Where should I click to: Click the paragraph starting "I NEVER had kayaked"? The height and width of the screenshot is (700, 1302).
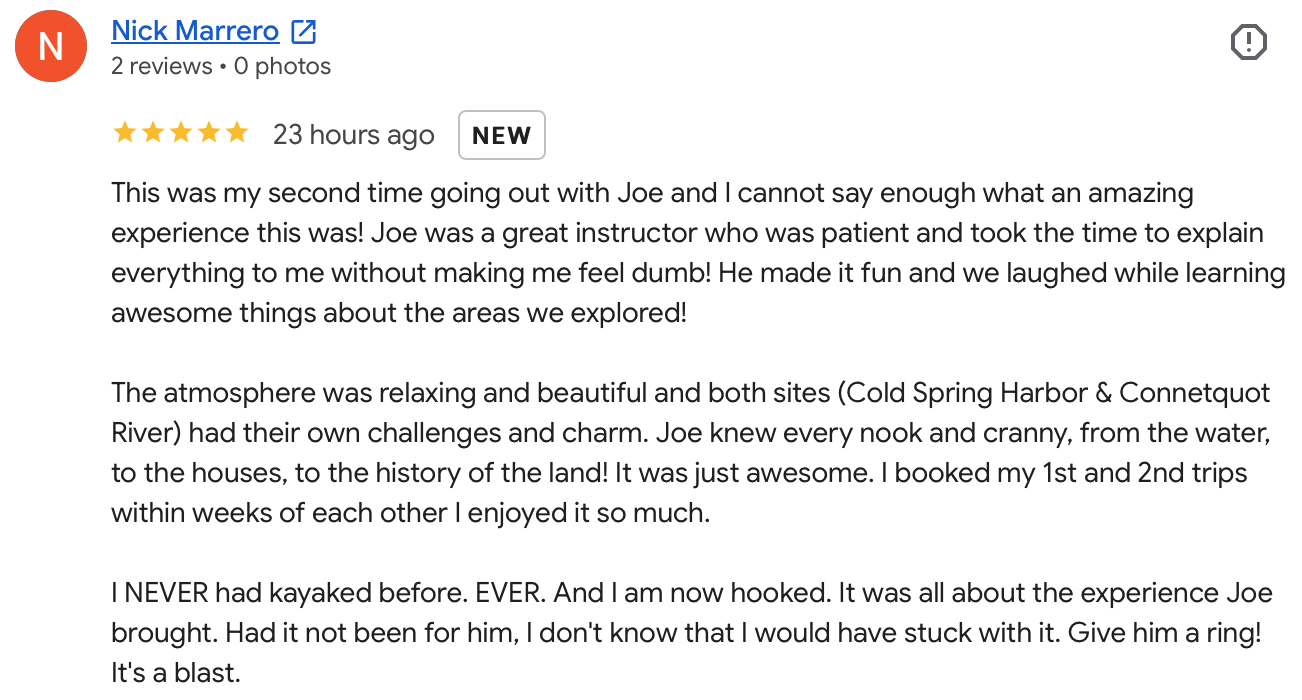pos(692,632)
